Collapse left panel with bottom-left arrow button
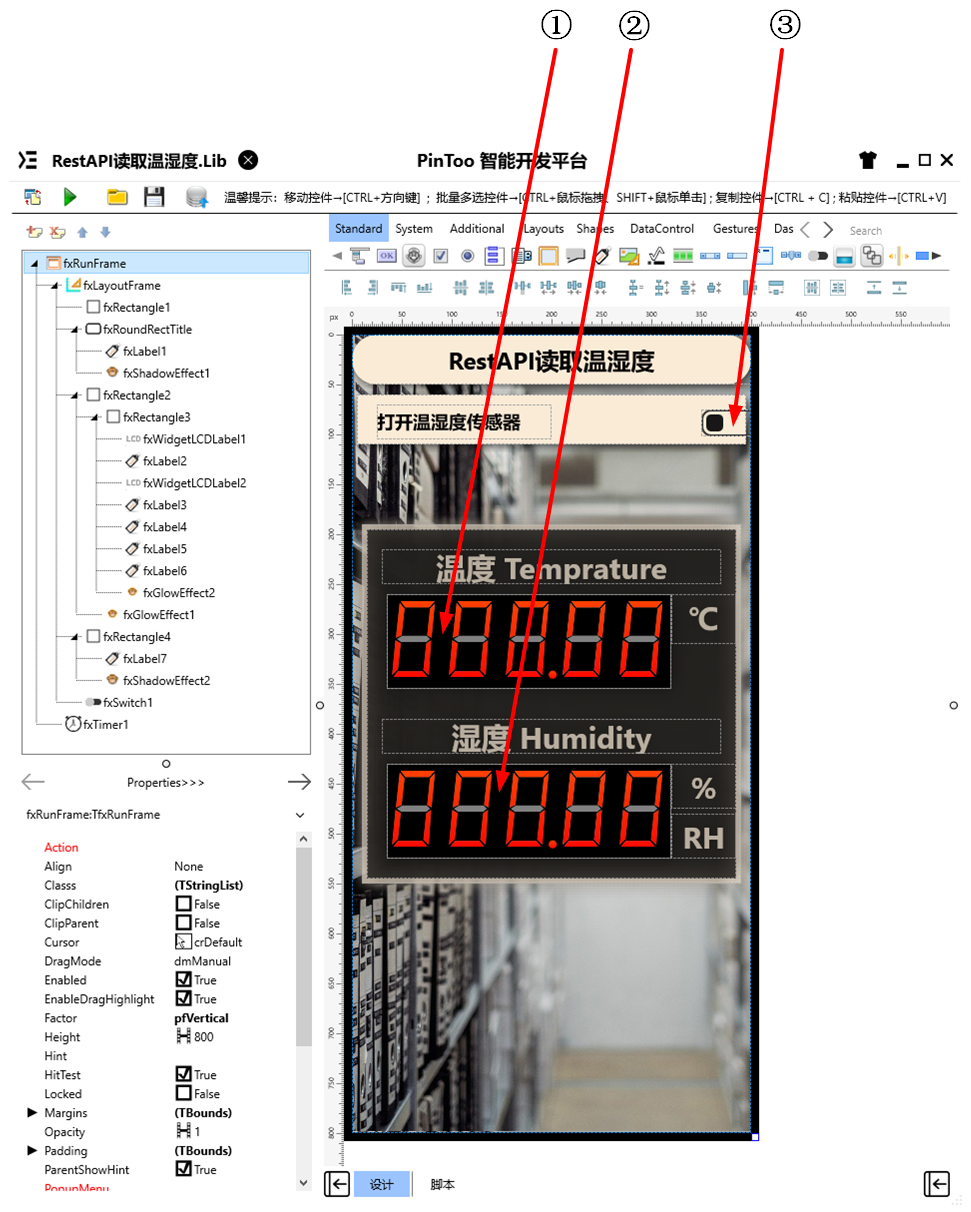This screenshot has height=1212, width=971. (337, 1185)
